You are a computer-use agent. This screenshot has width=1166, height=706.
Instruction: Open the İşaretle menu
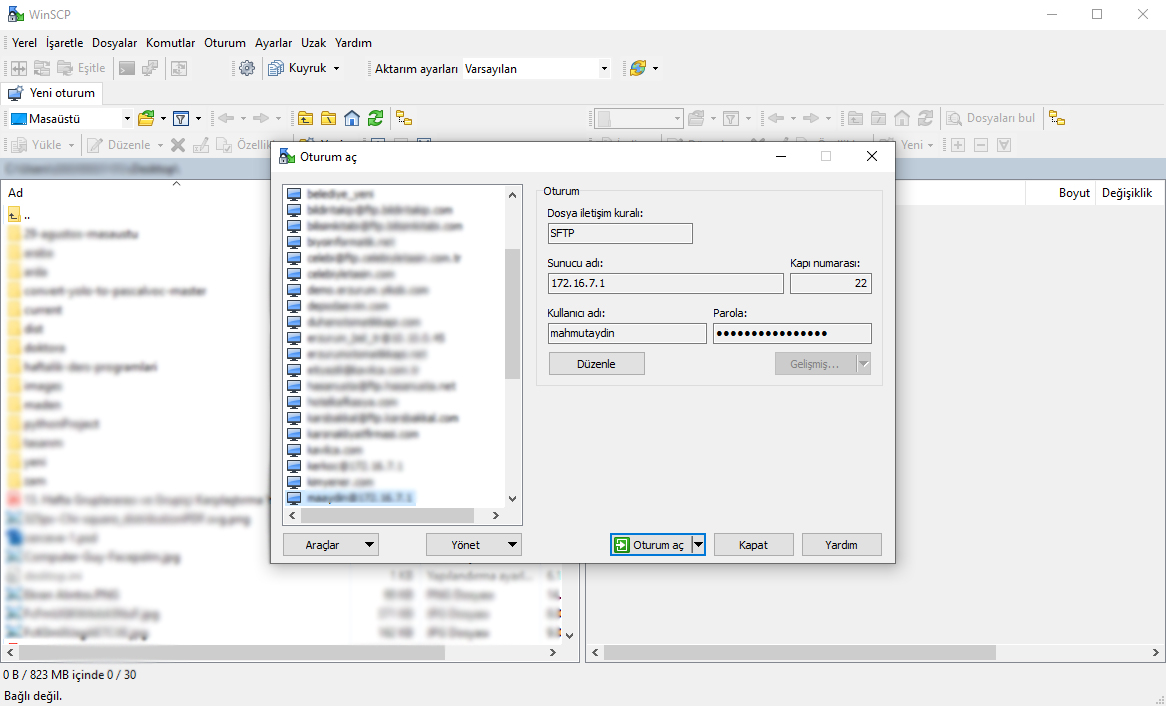(x=65, y=43)
